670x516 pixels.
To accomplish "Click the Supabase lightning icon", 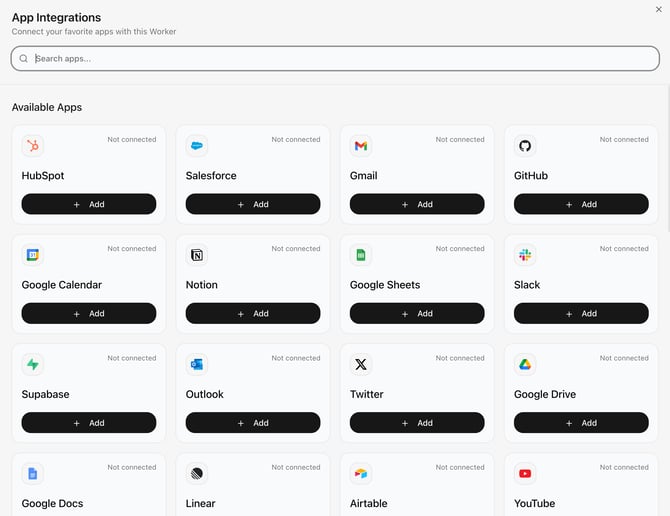I will point(33,364).
